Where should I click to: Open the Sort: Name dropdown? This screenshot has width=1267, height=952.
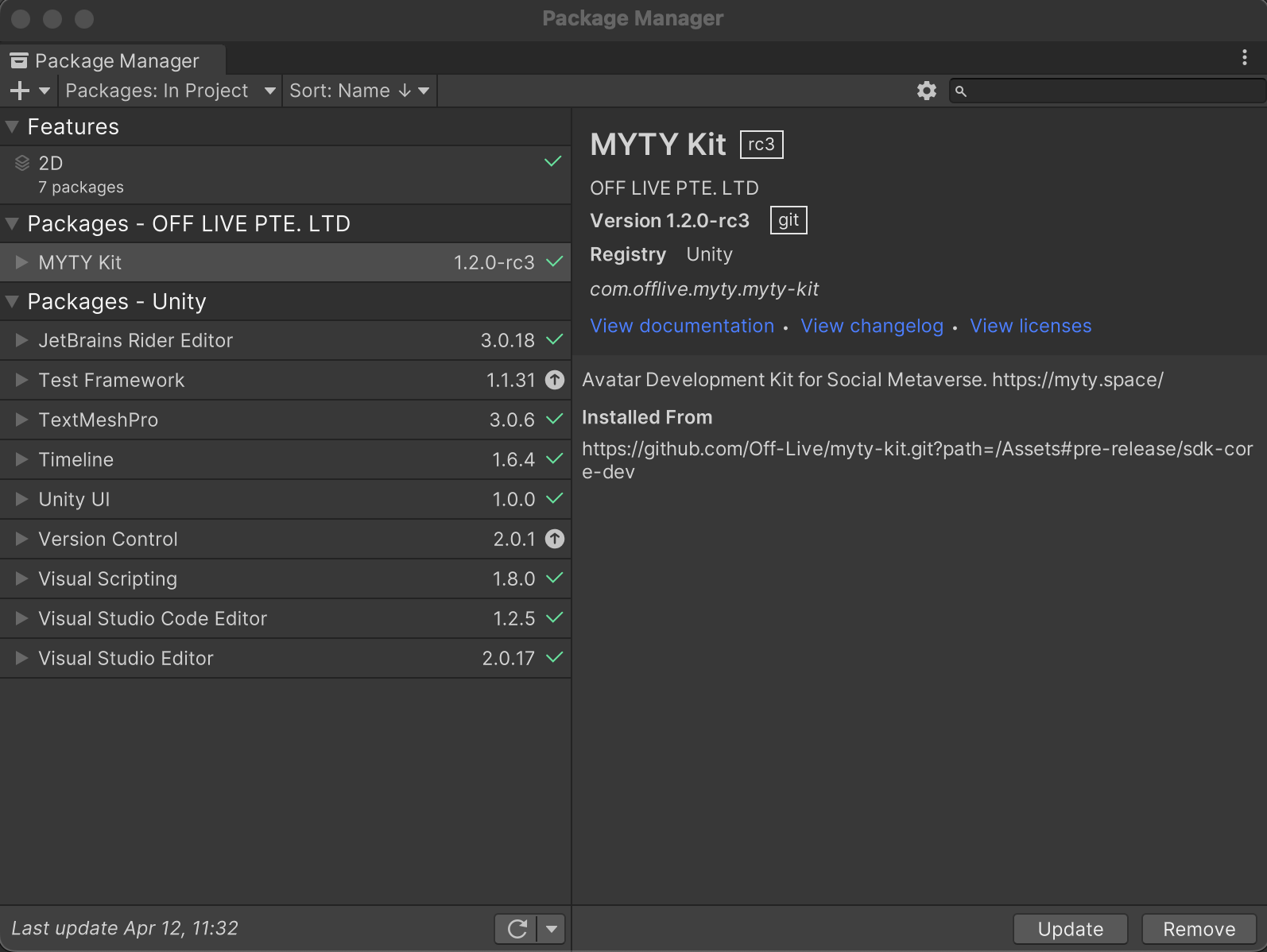(x=358, y=91)
